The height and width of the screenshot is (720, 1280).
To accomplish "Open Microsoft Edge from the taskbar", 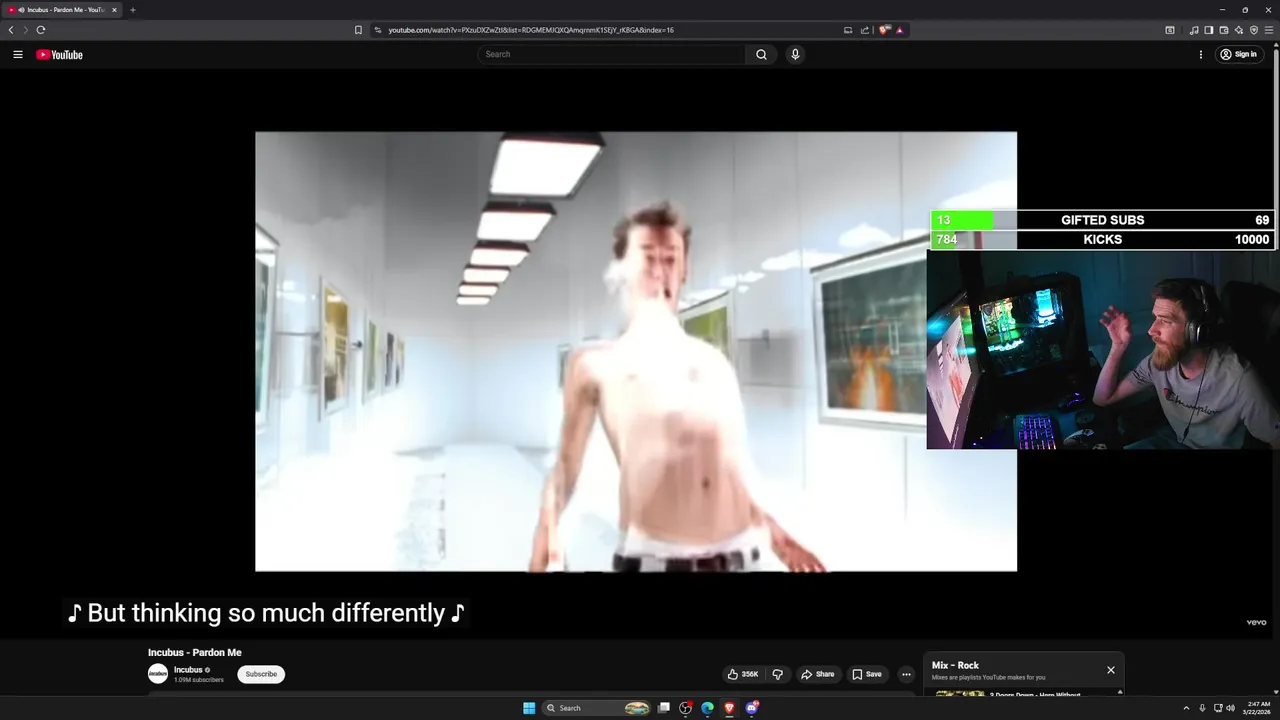I will tap(707, 708).
